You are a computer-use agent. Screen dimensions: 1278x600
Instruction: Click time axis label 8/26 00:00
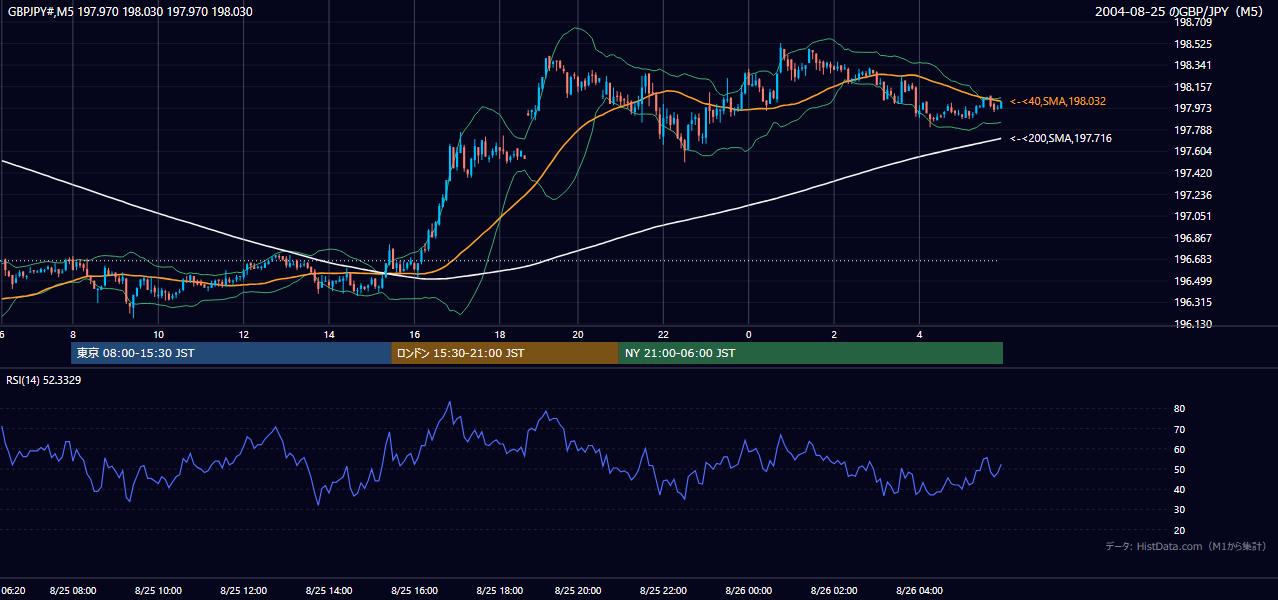point(748,591)
